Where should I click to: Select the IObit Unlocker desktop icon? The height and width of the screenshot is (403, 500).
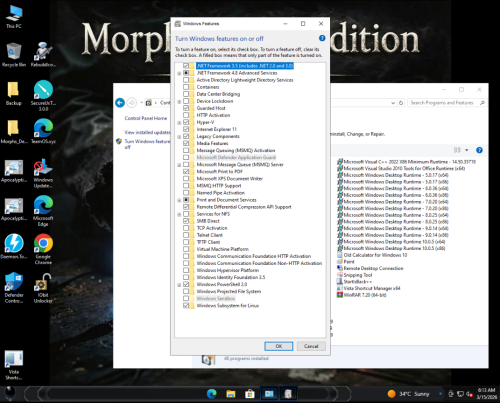43,288
